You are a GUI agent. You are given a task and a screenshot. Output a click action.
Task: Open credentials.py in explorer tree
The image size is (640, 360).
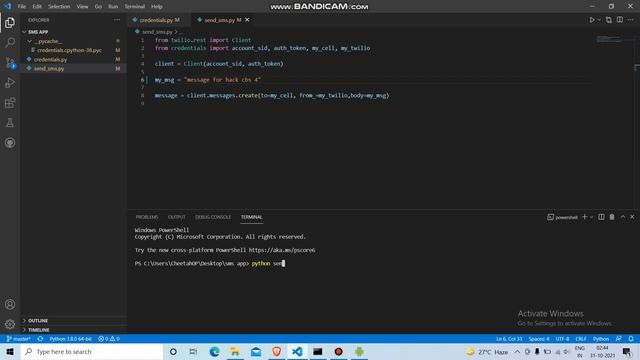[73, 59]
